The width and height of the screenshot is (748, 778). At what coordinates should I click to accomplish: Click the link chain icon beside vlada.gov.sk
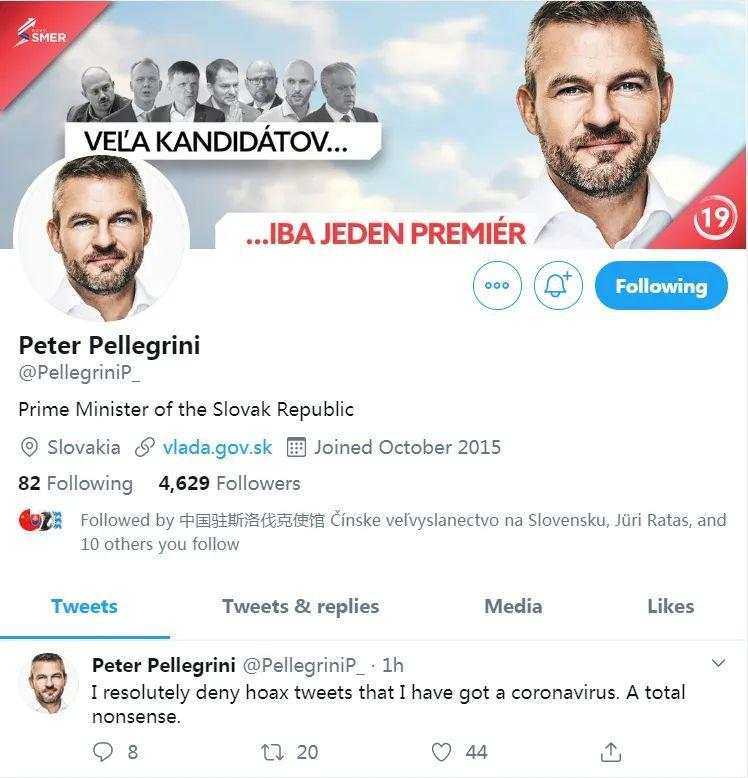145,447
